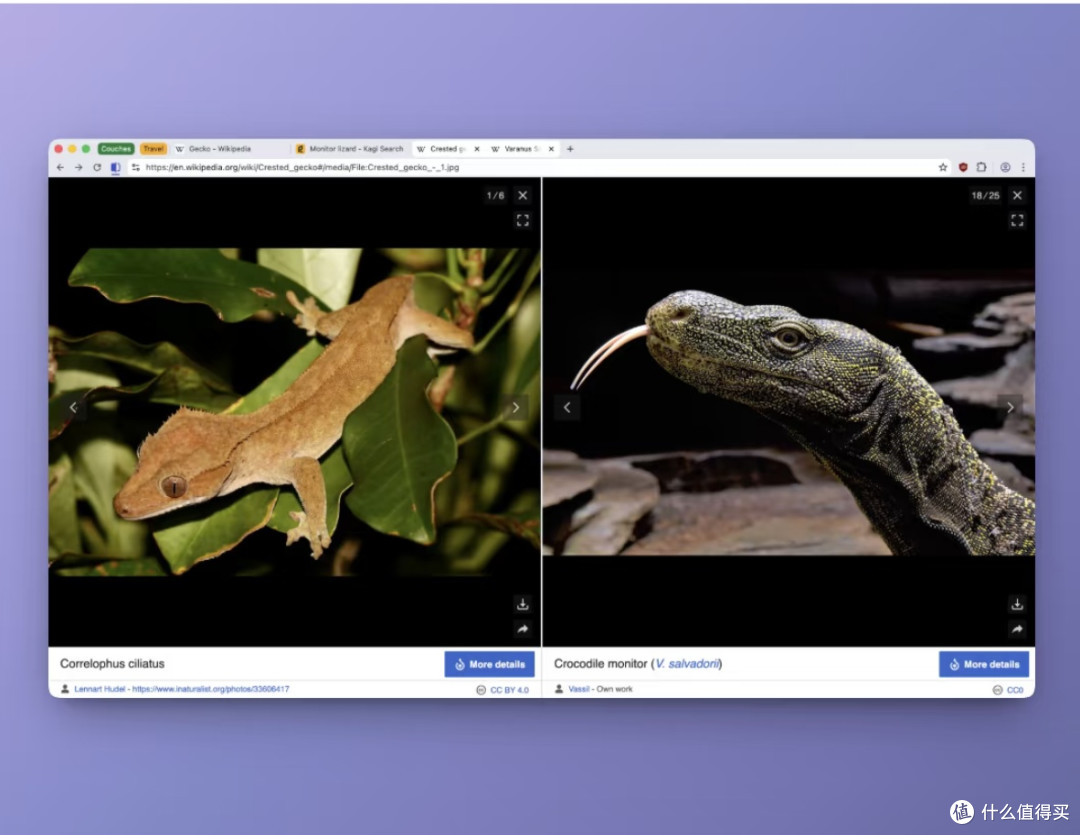Expand the Couches tab group

116,149
